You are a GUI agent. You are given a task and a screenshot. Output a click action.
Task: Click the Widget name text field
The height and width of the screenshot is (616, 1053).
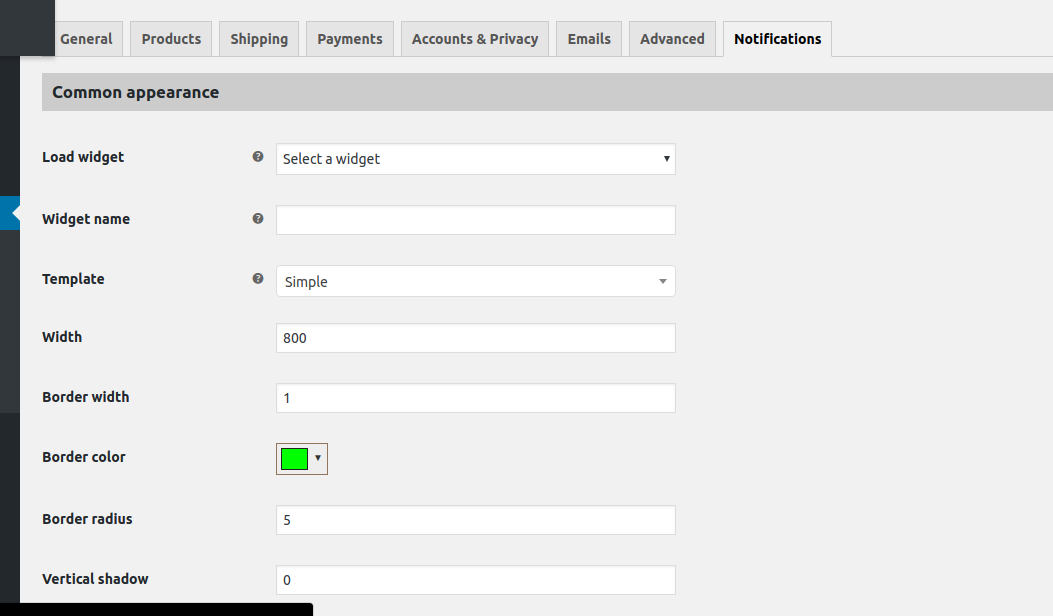coord(475,220)
